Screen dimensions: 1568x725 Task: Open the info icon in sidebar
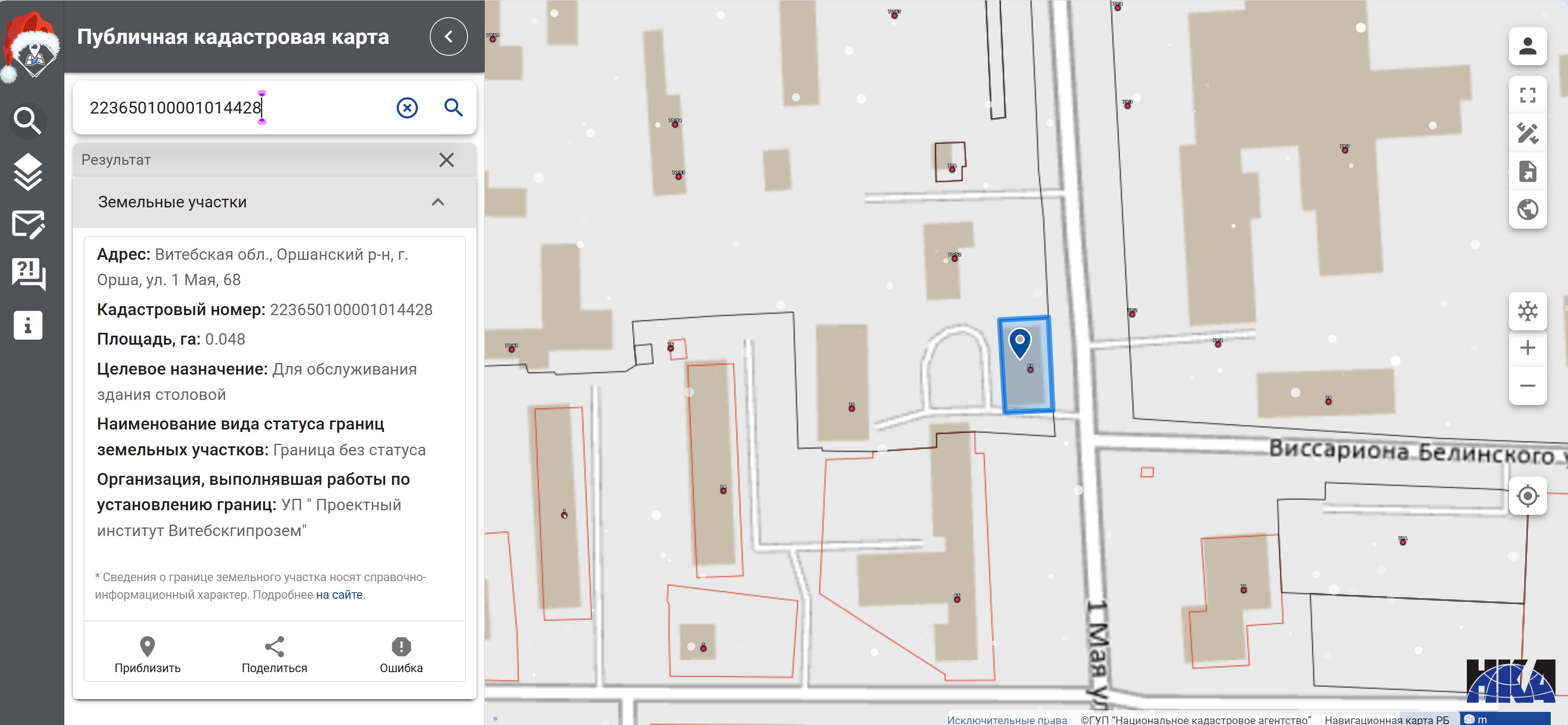point(27,325)
